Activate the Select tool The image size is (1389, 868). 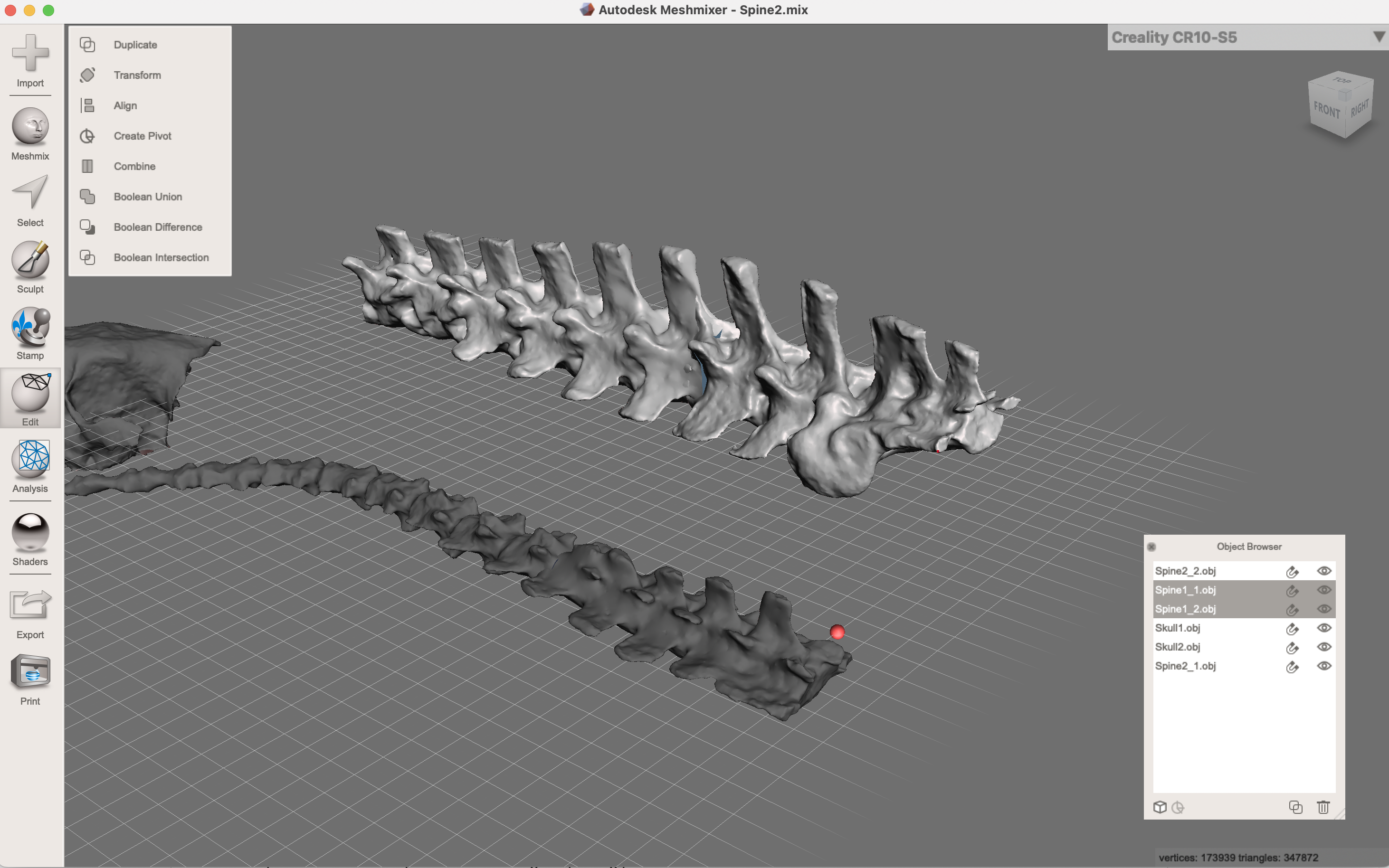pos(30,200)
